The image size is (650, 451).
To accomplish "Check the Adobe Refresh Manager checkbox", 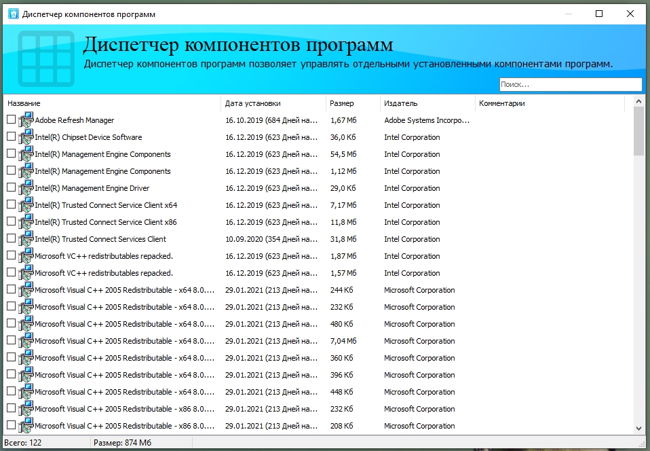I will tap(11, 120).
